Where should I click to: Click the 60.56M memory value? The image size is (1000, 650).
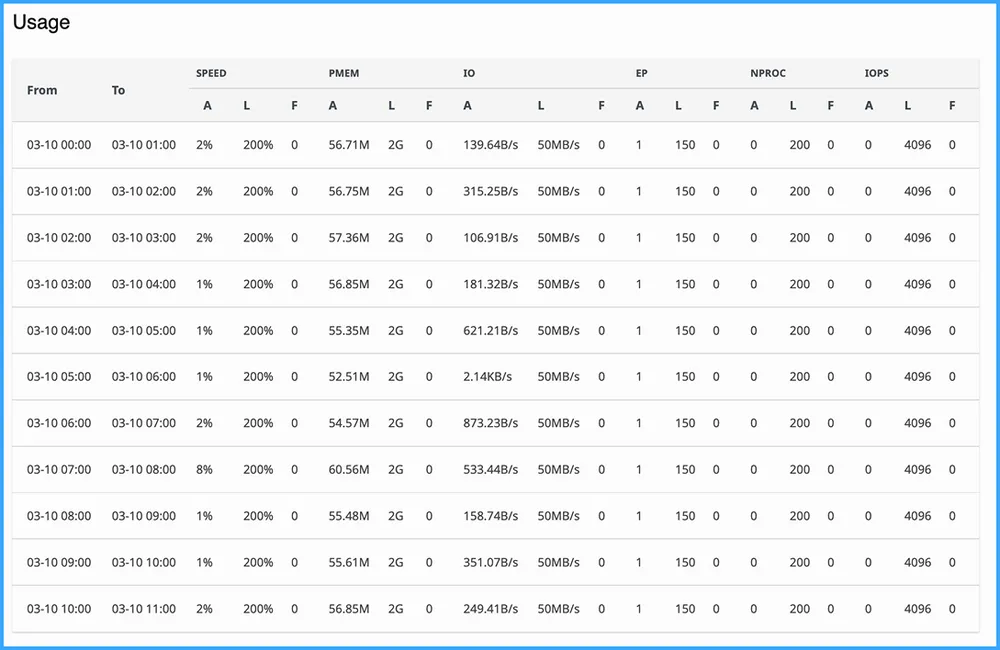[x=349, y=470]
